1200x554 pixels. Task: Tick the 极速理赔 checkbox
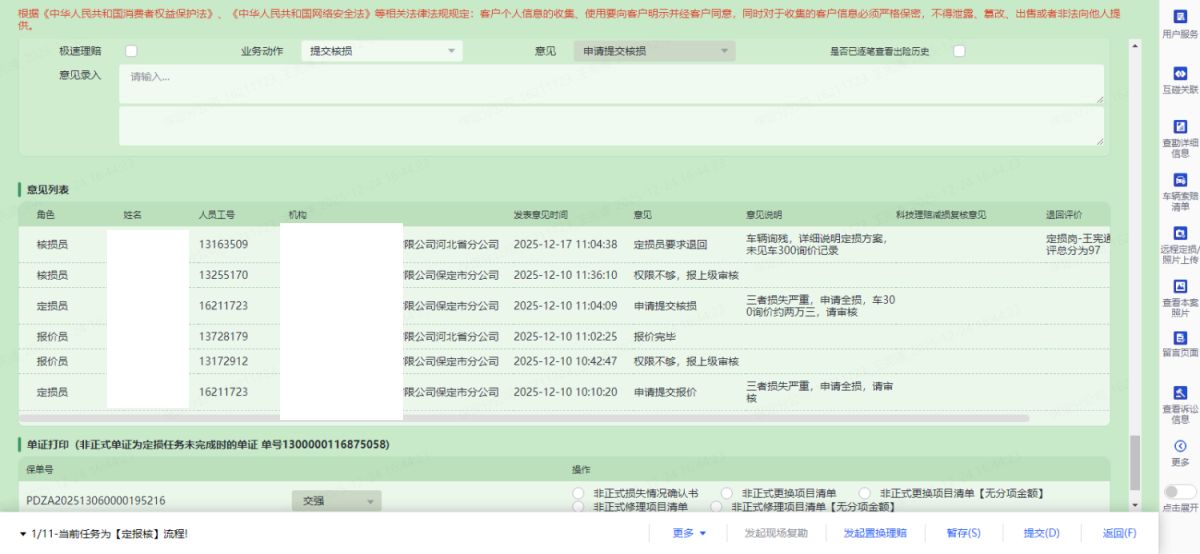pyautogui.click(x=130, y=51)
